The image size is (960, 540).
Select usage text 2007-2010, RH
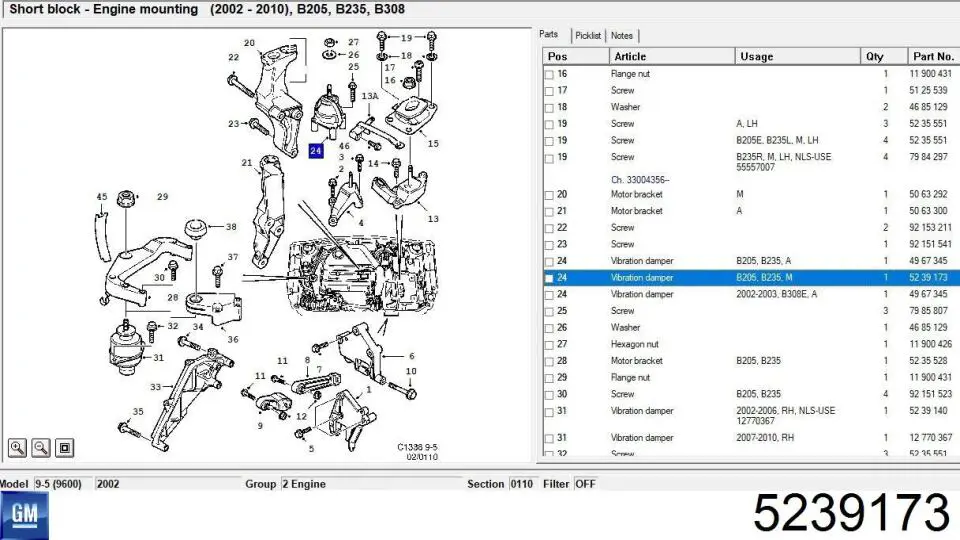click(x=765, y=437)
